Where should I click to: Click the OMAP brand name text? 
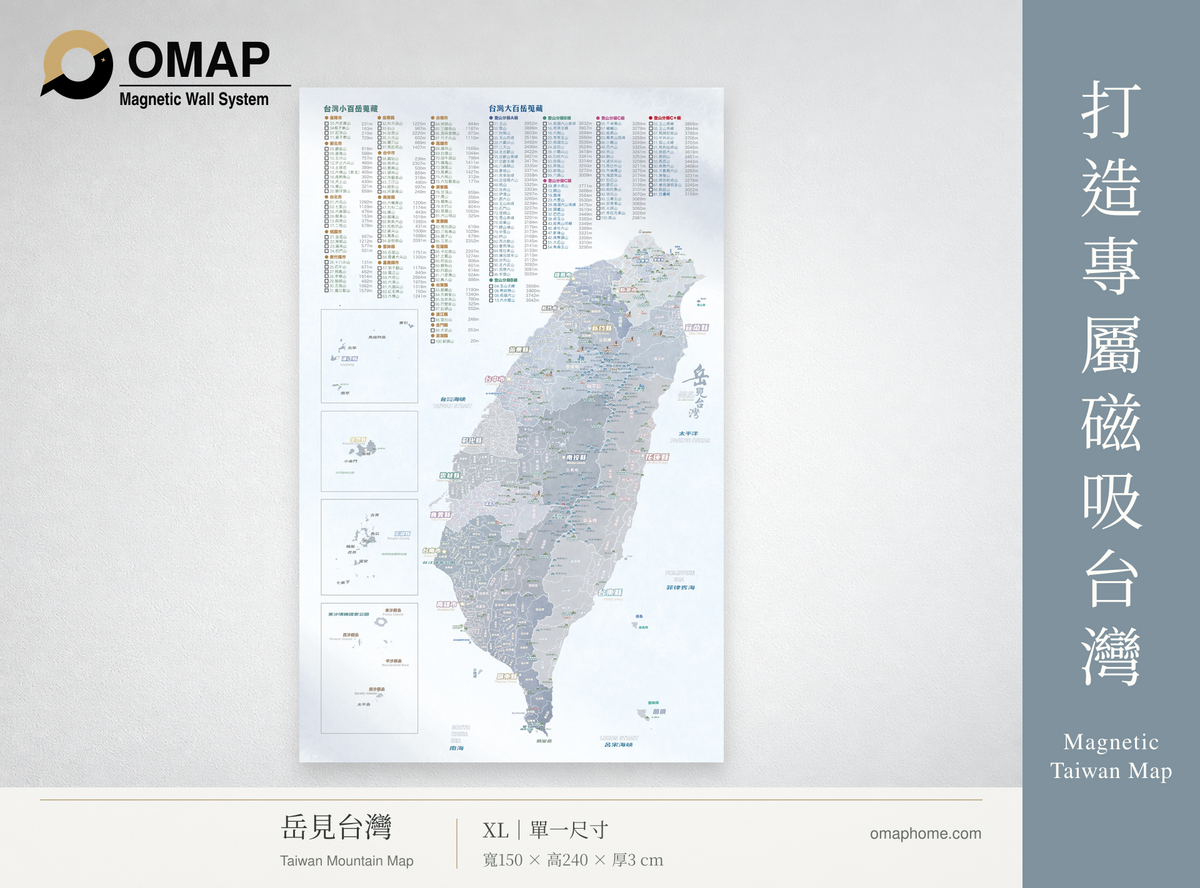pos(197,60)
